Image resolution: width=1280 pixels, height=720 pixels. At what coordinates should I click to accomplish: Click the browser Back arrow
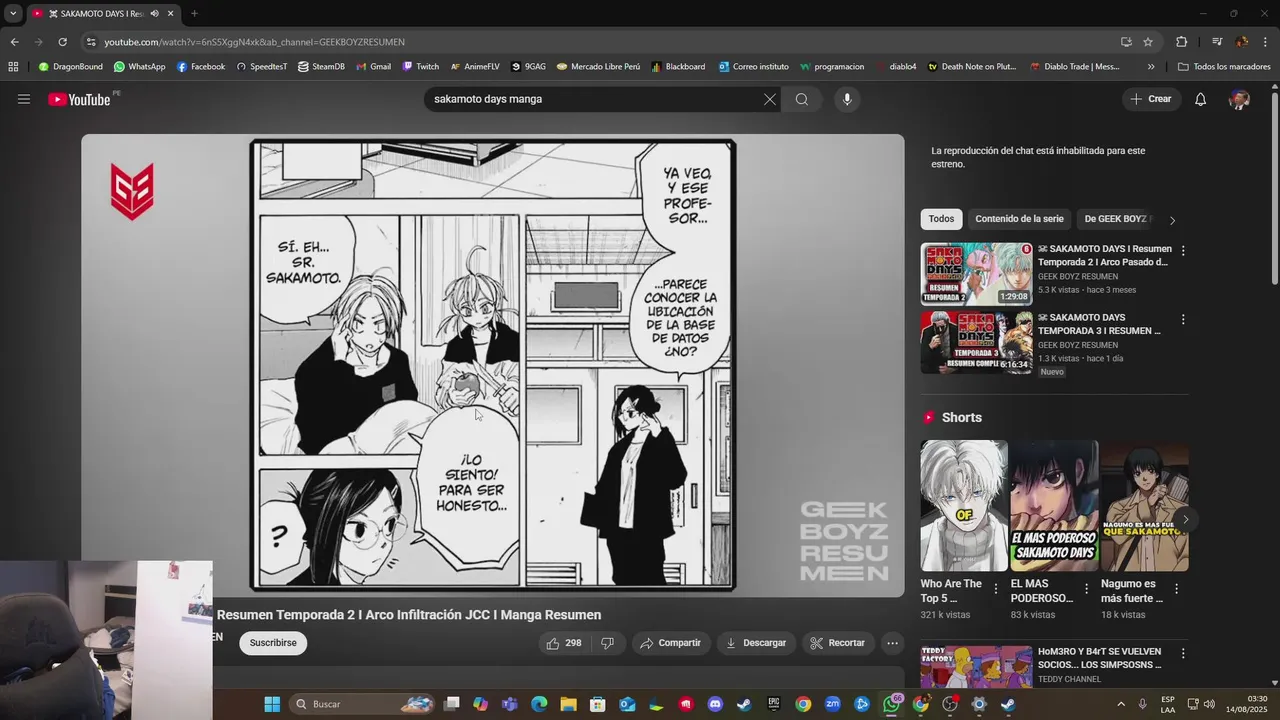point(14,42)
